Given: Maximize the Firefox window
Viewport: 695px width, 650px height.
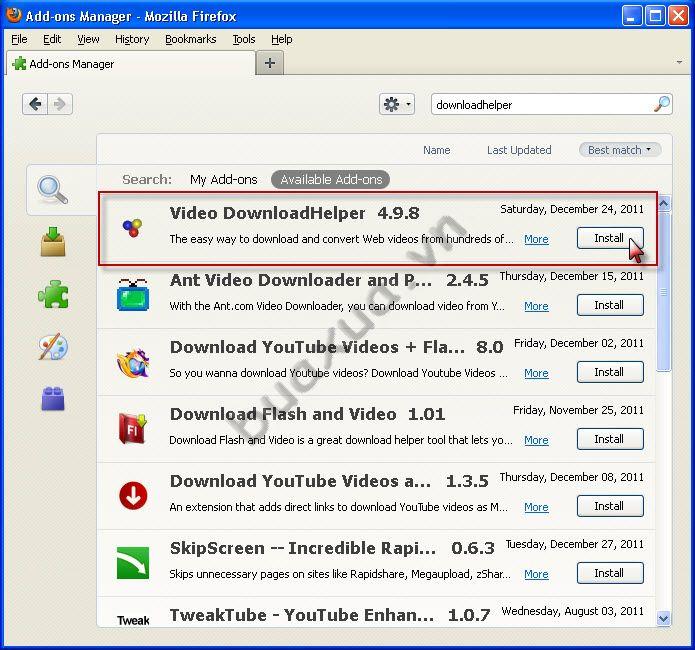Looking at the screenshot, I should pyautogui.click(x=655, y=16).
